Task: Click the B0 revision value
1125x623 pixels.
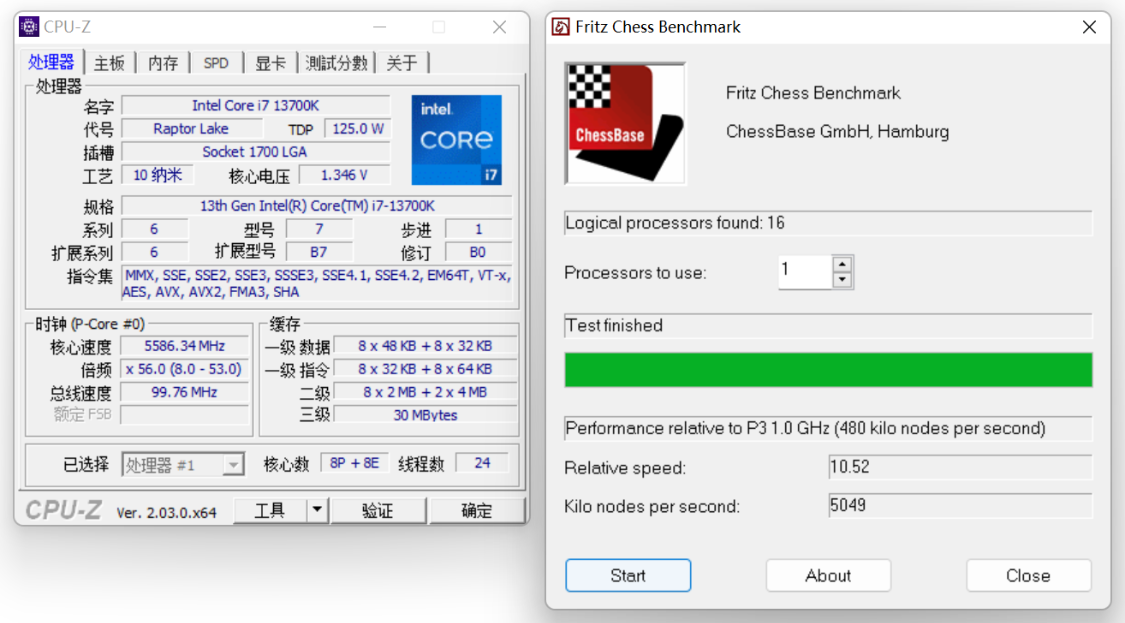Action: [478, 252]
